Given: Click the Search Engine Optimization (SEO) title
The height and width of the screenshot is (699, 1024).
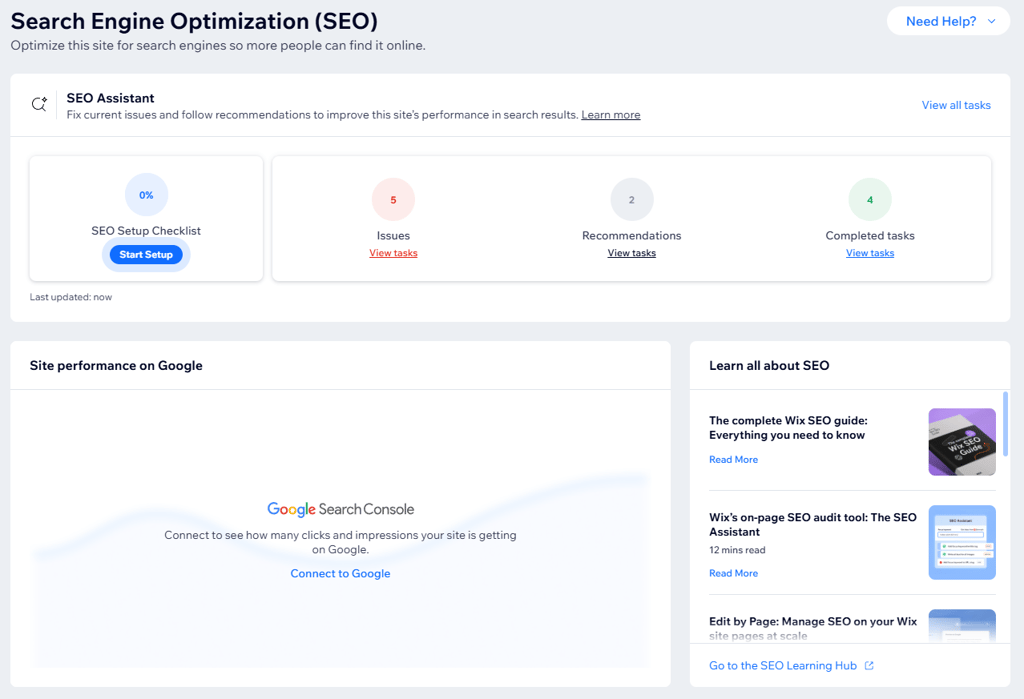Looking at the screenshot, I should pyautogui.click(x=195, y=21).
